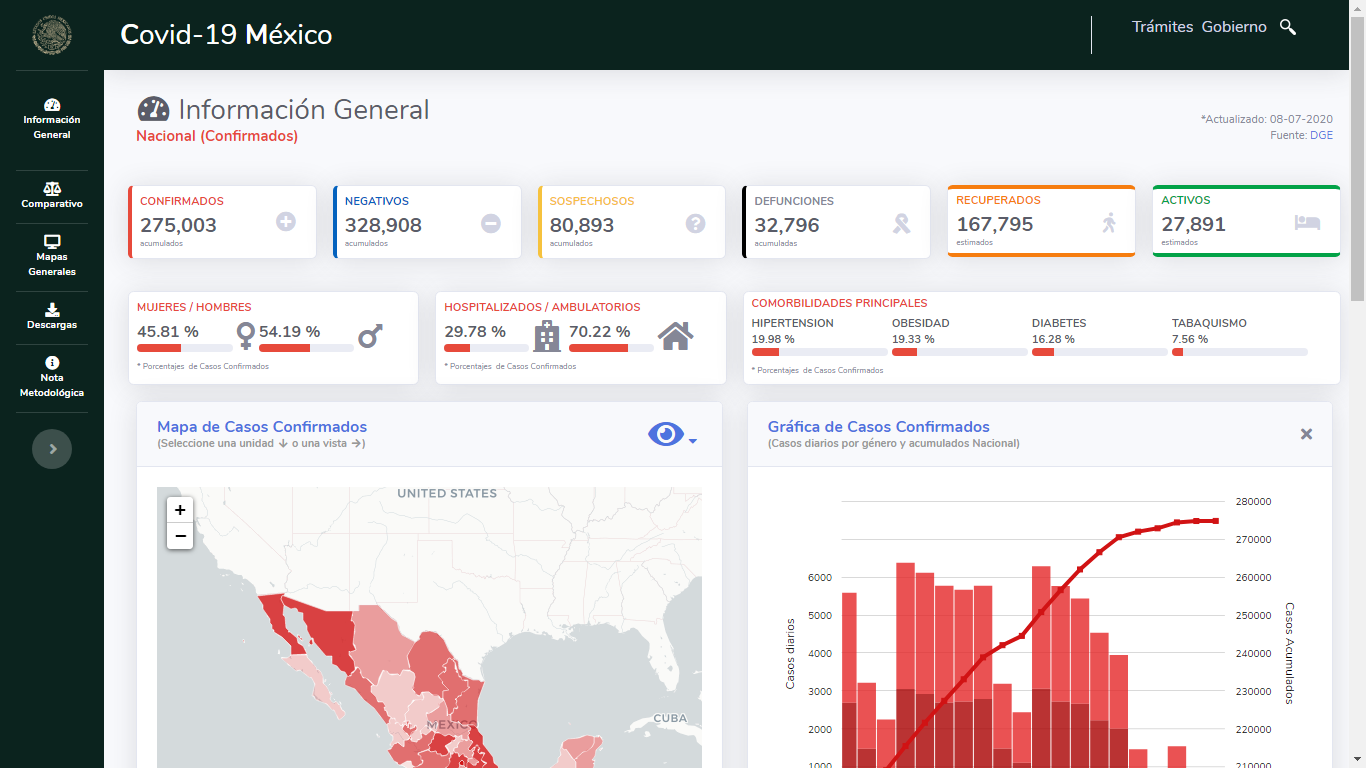Screen dimensions: 1366x768
Task: Click the Información General dashboard sidebar icon
Action: [52, 104]
